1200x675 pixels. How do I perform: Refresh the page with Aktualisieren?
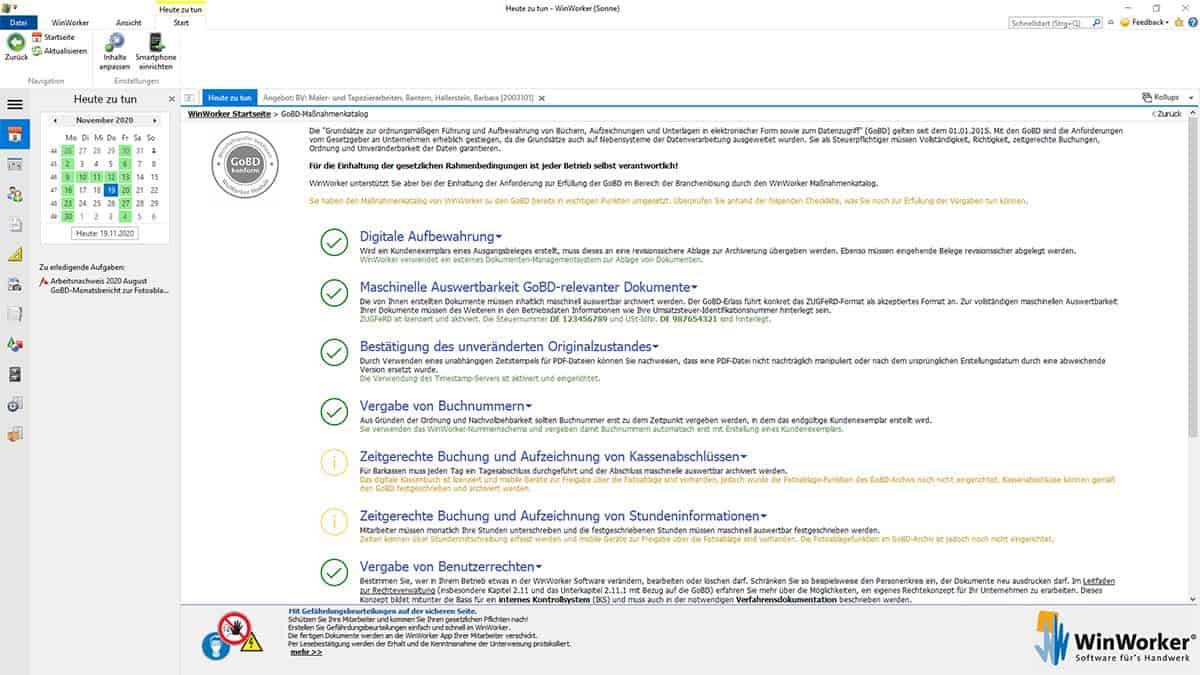(59, 50)
